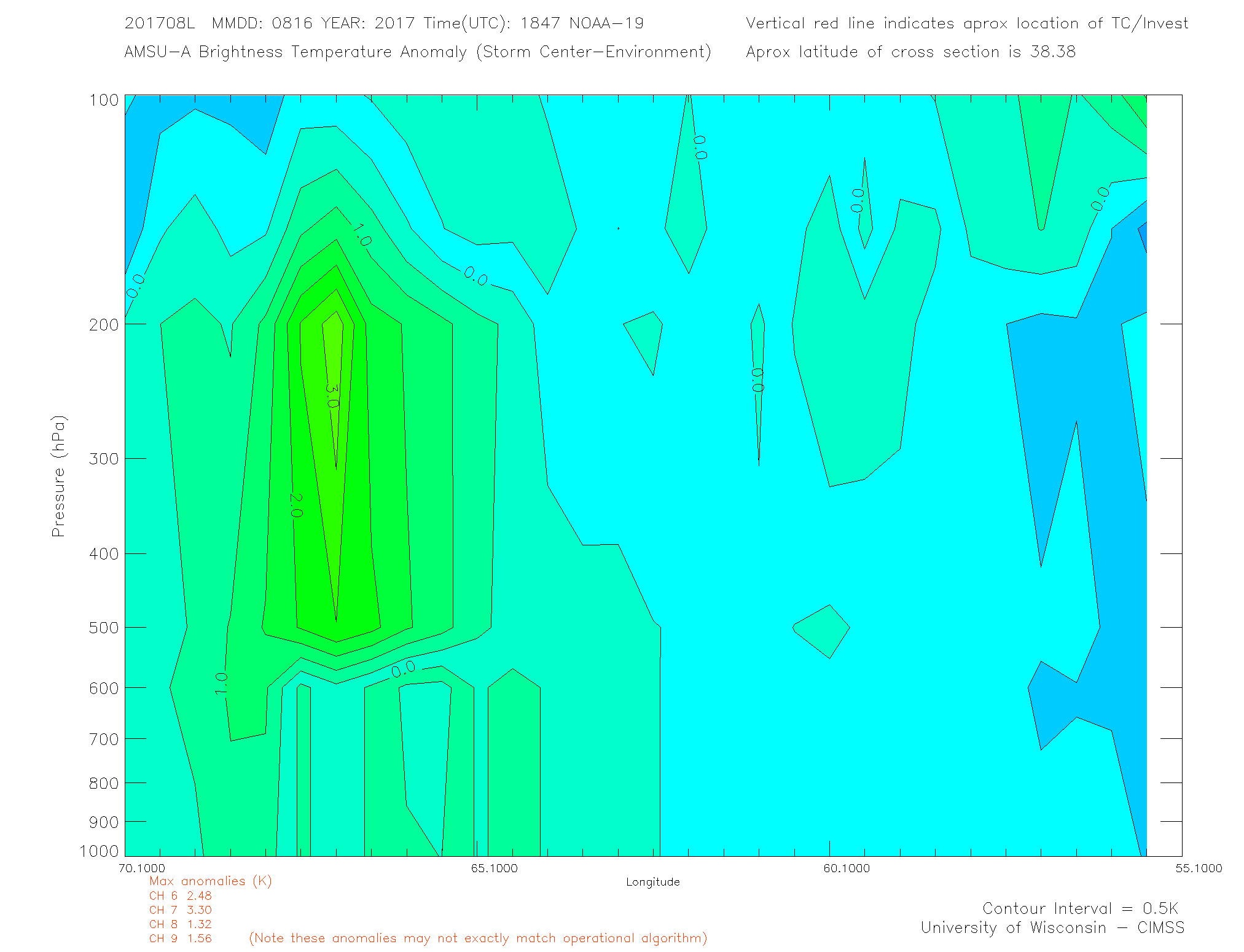
Task: Click the AMSU-A Brightness Temperature Anomaly title
Action: coord(417,52)
